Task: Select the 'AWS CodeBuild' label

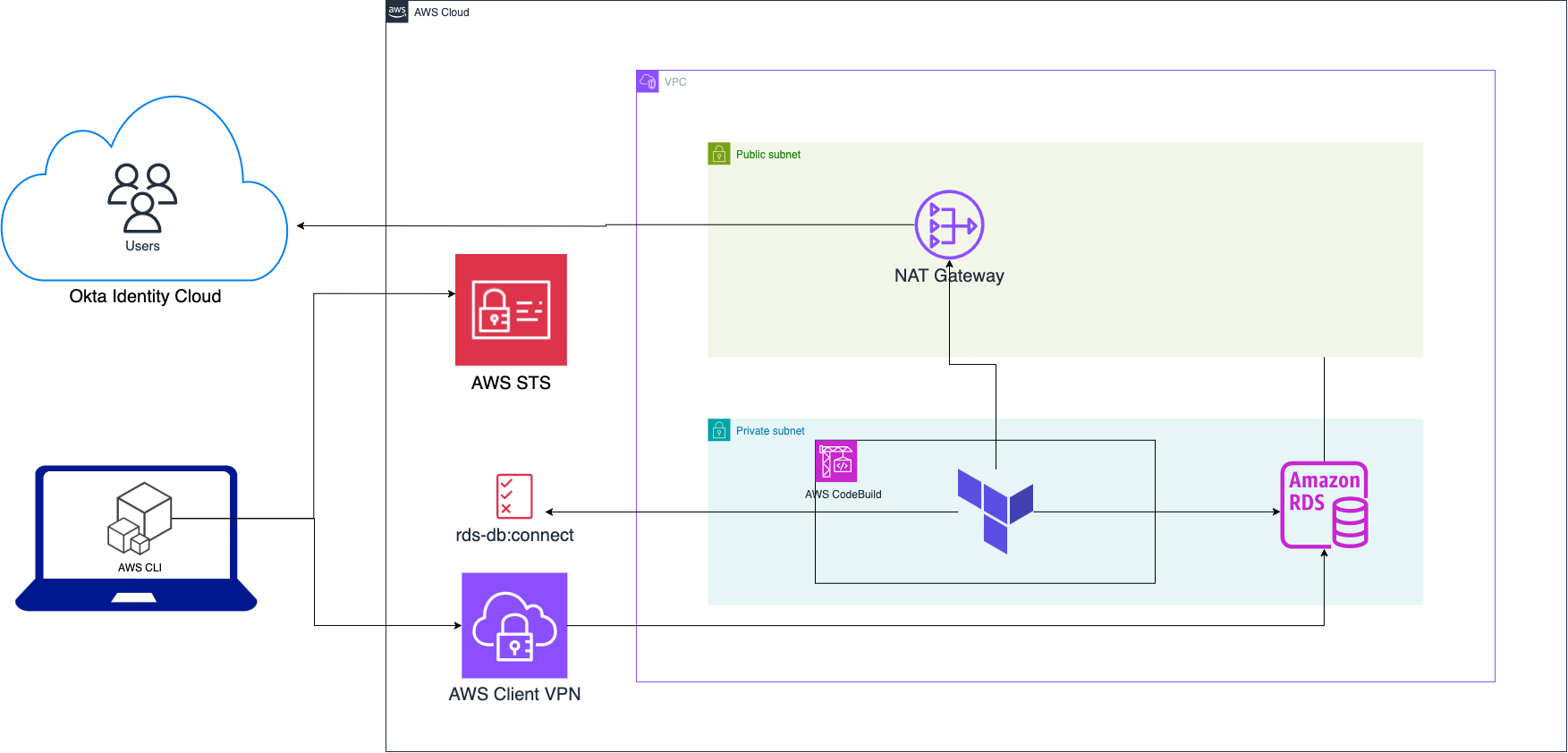Action: (x=843, y=495)
